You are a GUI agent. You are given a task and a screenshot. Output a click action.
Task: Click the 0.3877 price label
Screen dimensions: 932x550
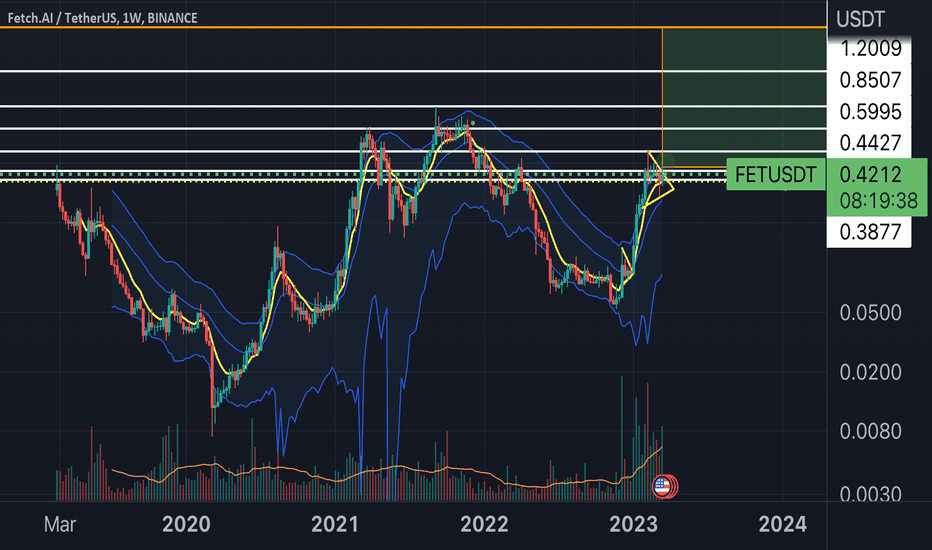click(x=870, y=232)
